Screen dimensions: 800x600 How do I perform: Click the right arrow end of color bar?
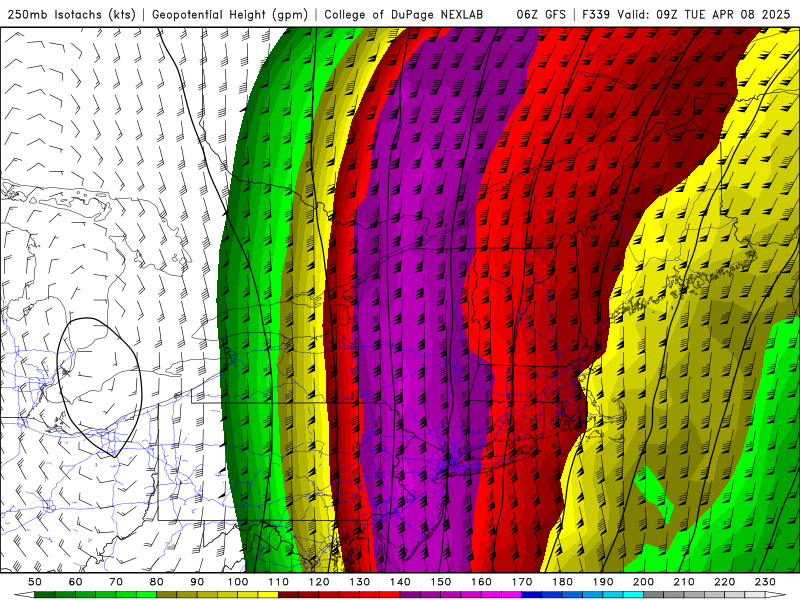776,595
